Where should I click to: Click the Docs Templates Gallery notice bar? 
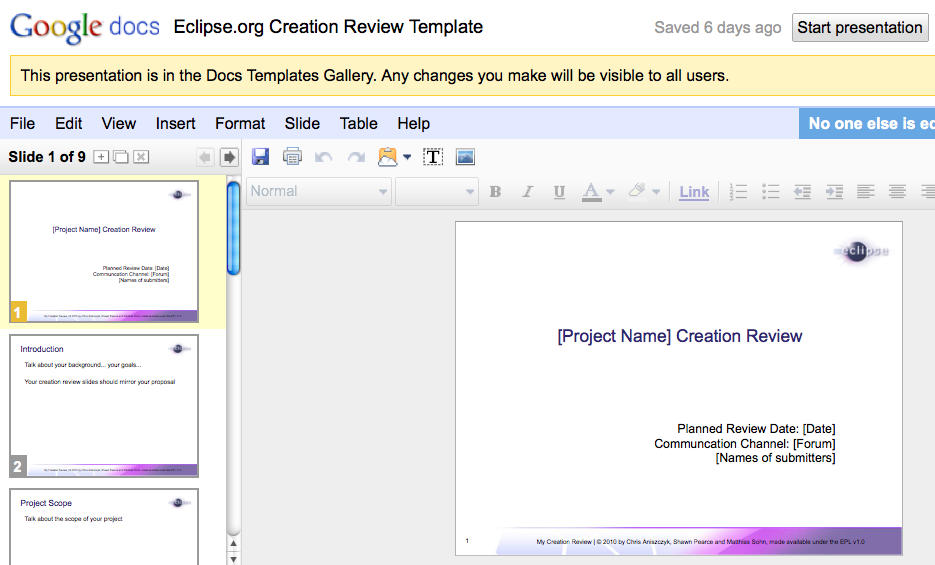[x=472, y=76]
